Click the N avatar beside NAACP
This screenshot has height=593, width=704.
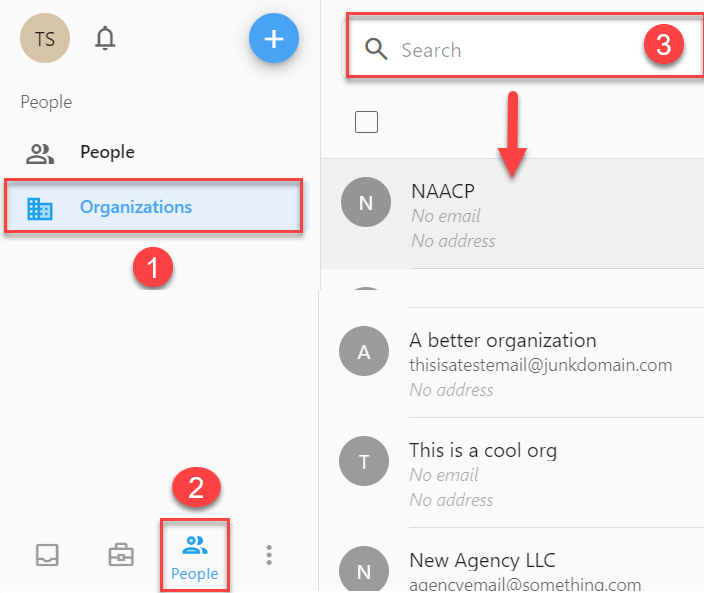(x=366, y=202)
